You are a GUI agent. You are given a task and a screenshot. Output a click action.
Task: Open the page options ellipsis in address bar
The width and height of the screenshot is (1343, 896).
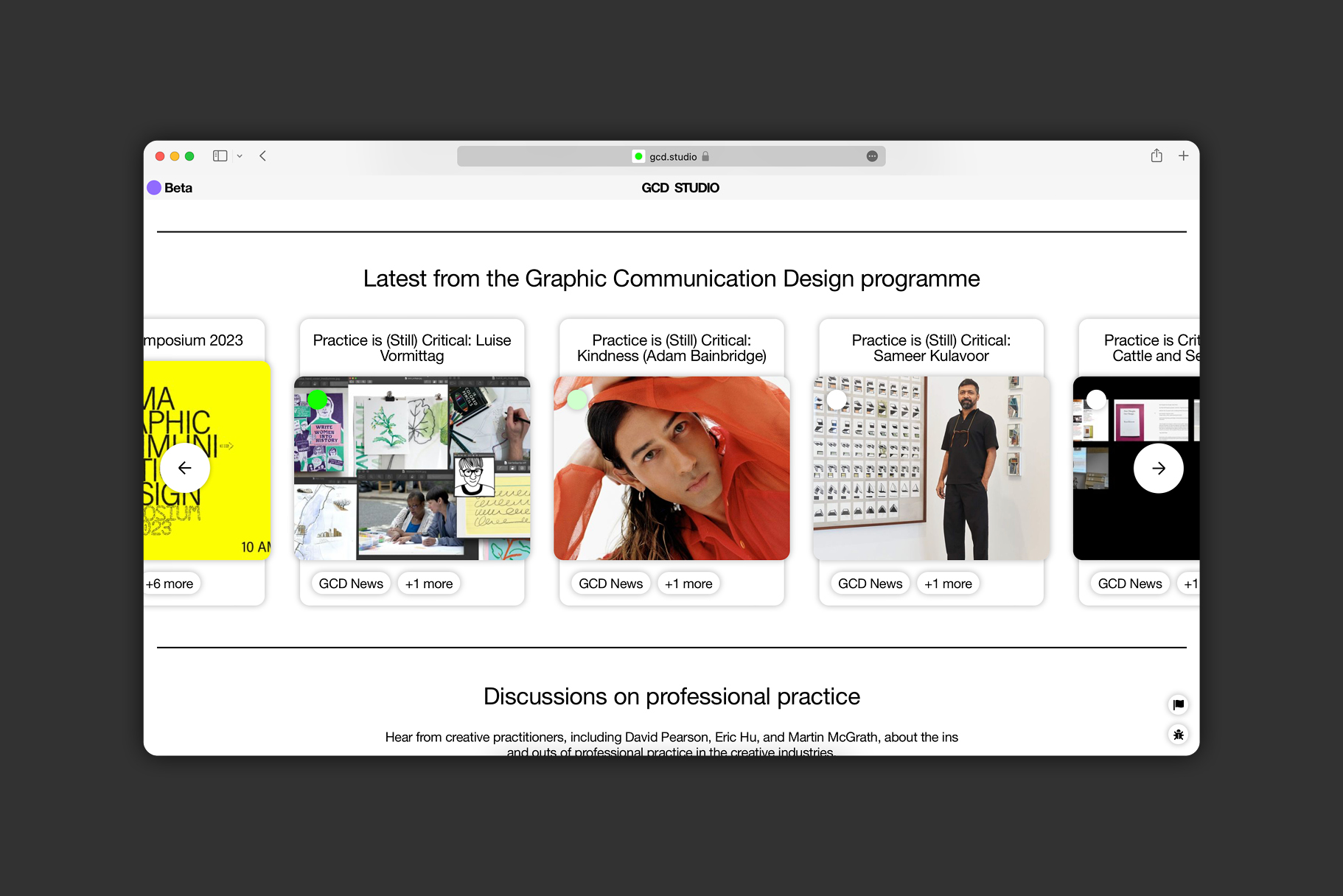(872, 156)
